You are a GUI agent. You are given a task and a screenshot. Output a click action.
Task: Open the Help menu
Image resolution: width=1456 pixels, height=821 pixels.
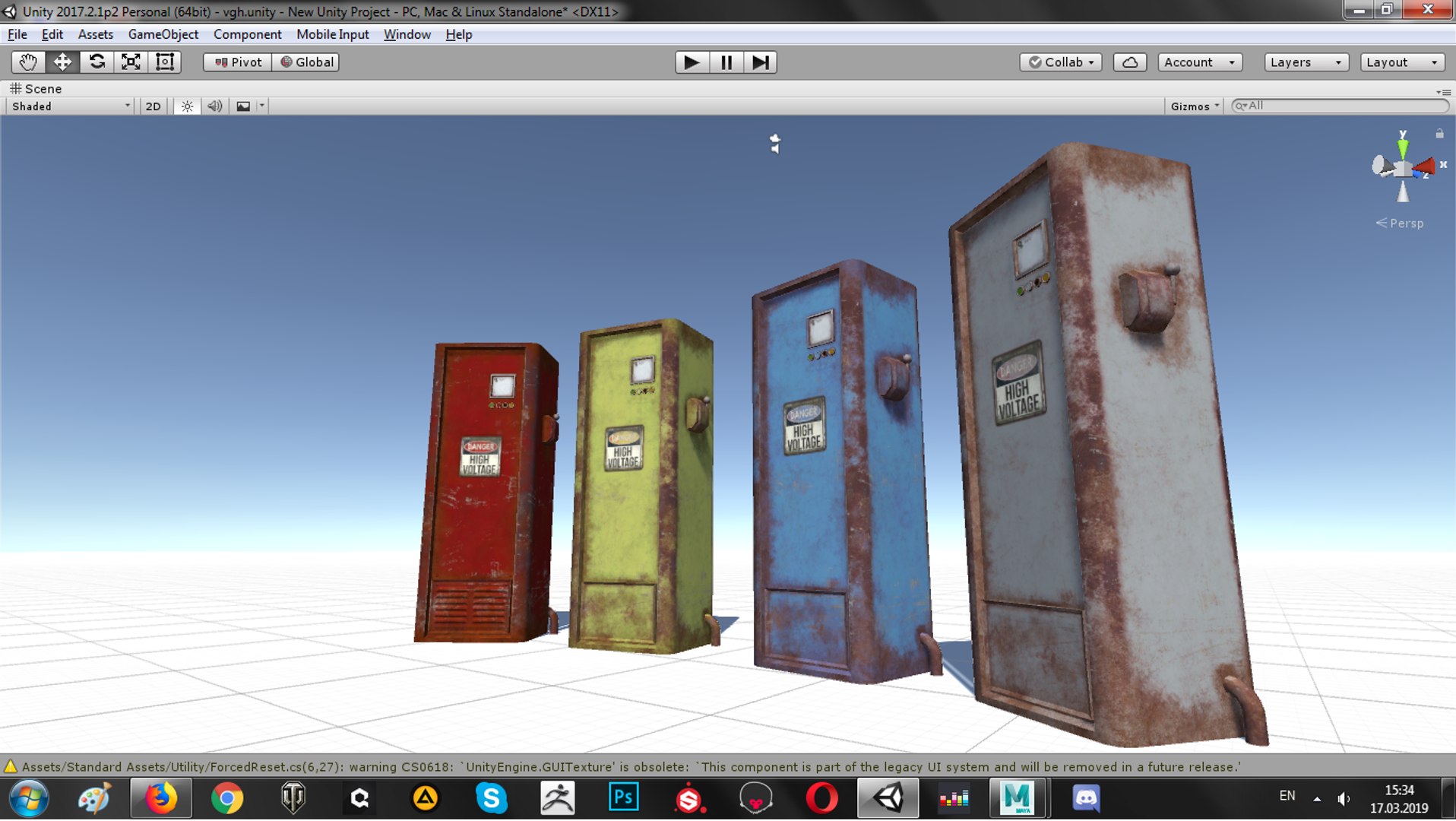[x=459, y=34]
